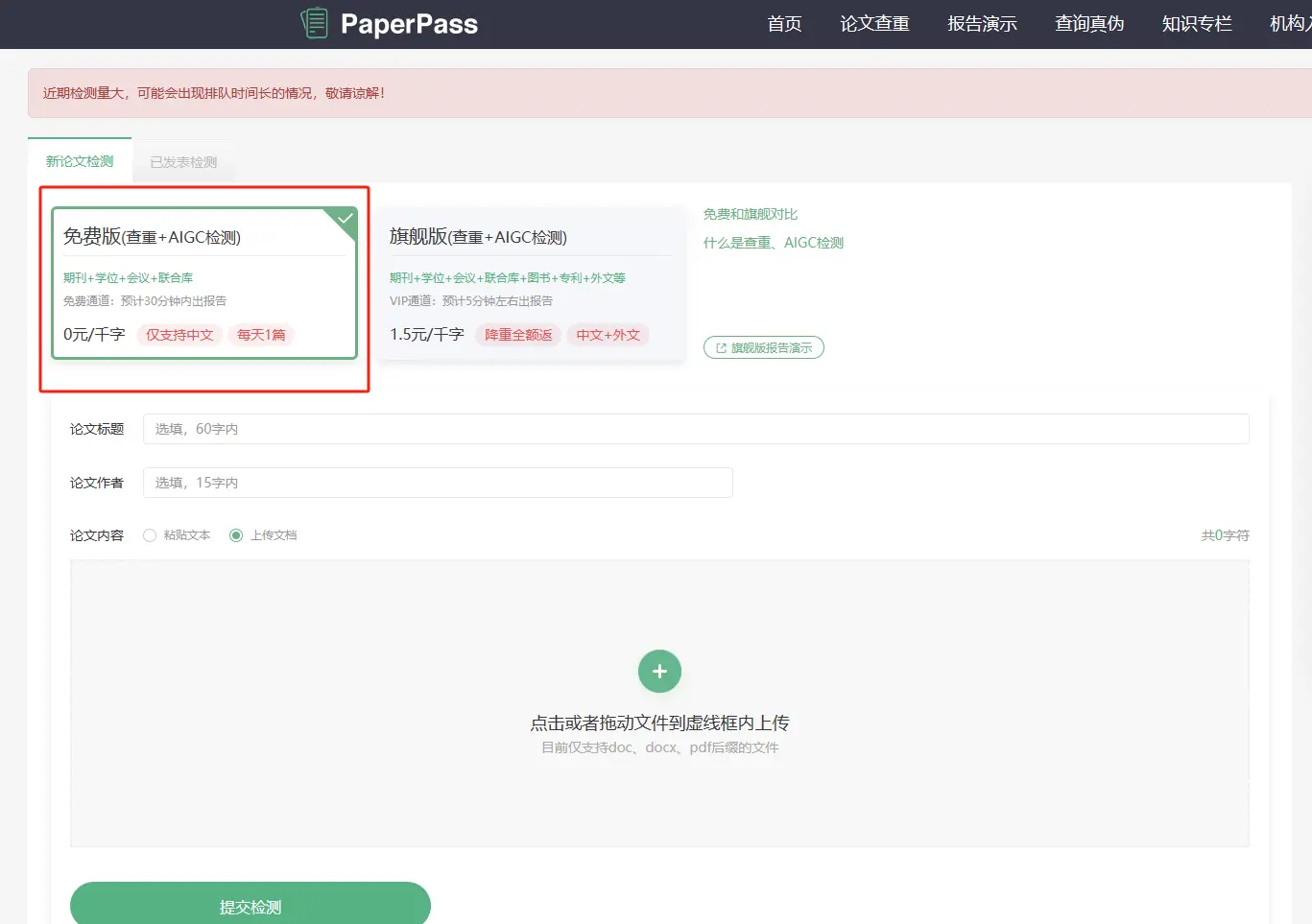Switch to the 已发表检测 tab
The width and height of the screenshot is (1312, 924).
point(183,162)
